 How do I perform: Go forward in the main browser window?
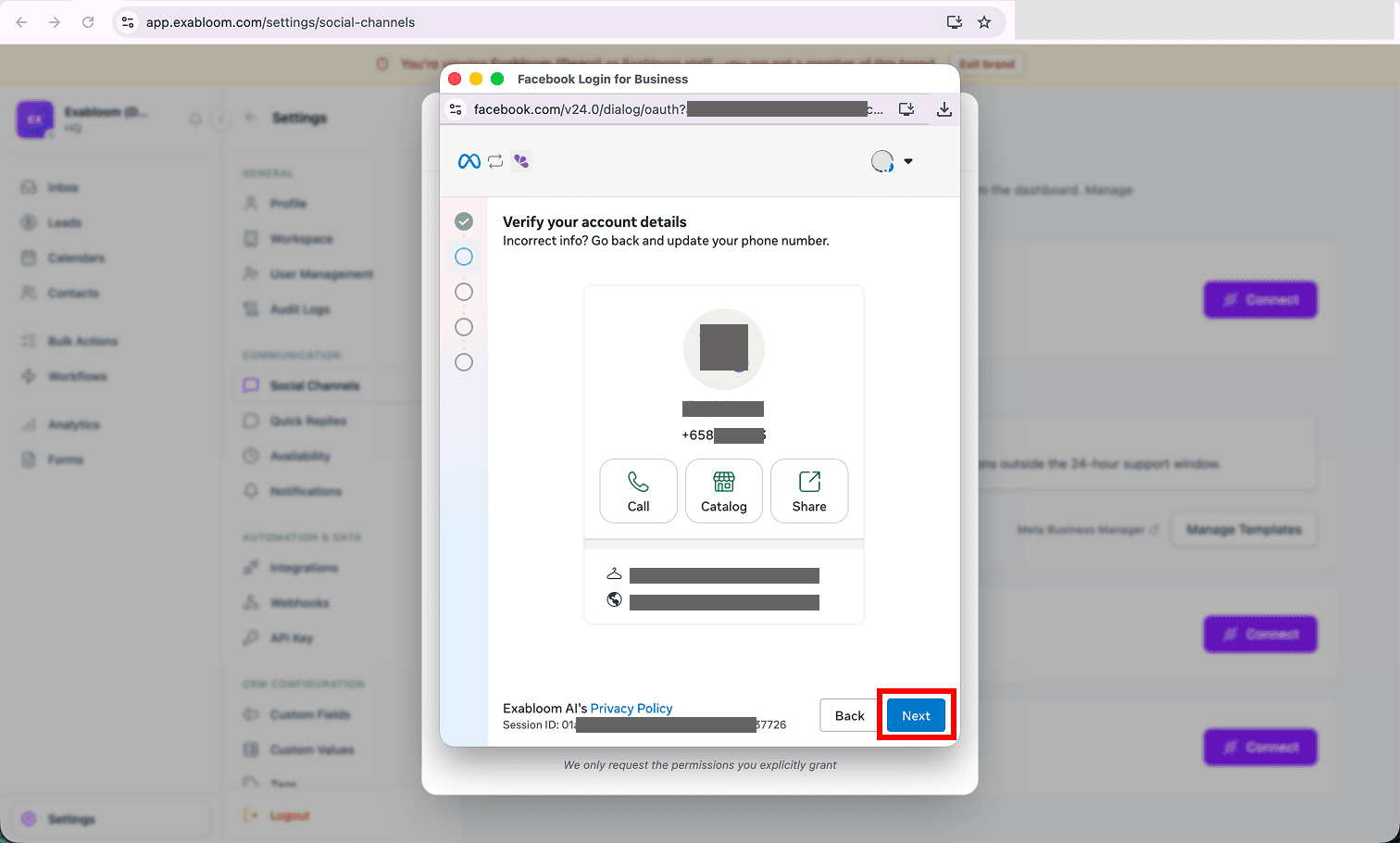tap(55, 22)
